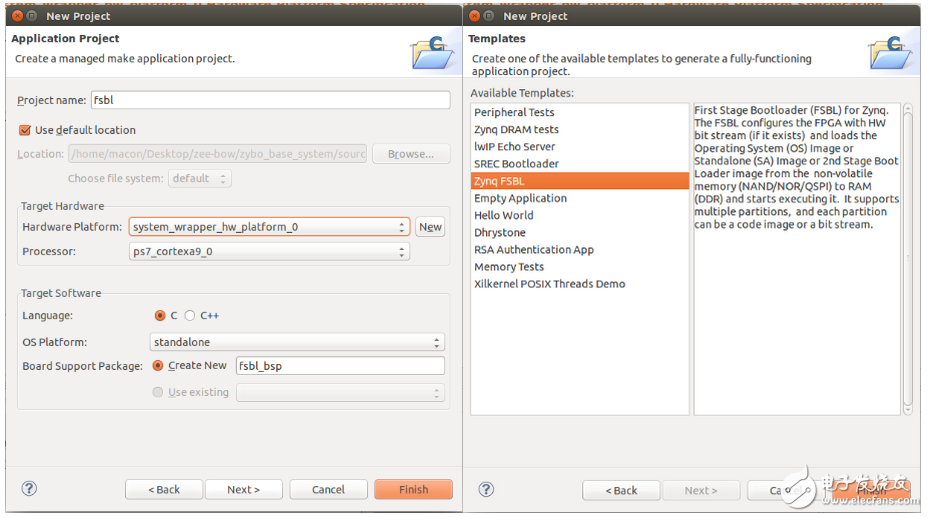This screenshot has height=517, width=928.
Task: Select the C language radio button
Action: pos(160,316)
